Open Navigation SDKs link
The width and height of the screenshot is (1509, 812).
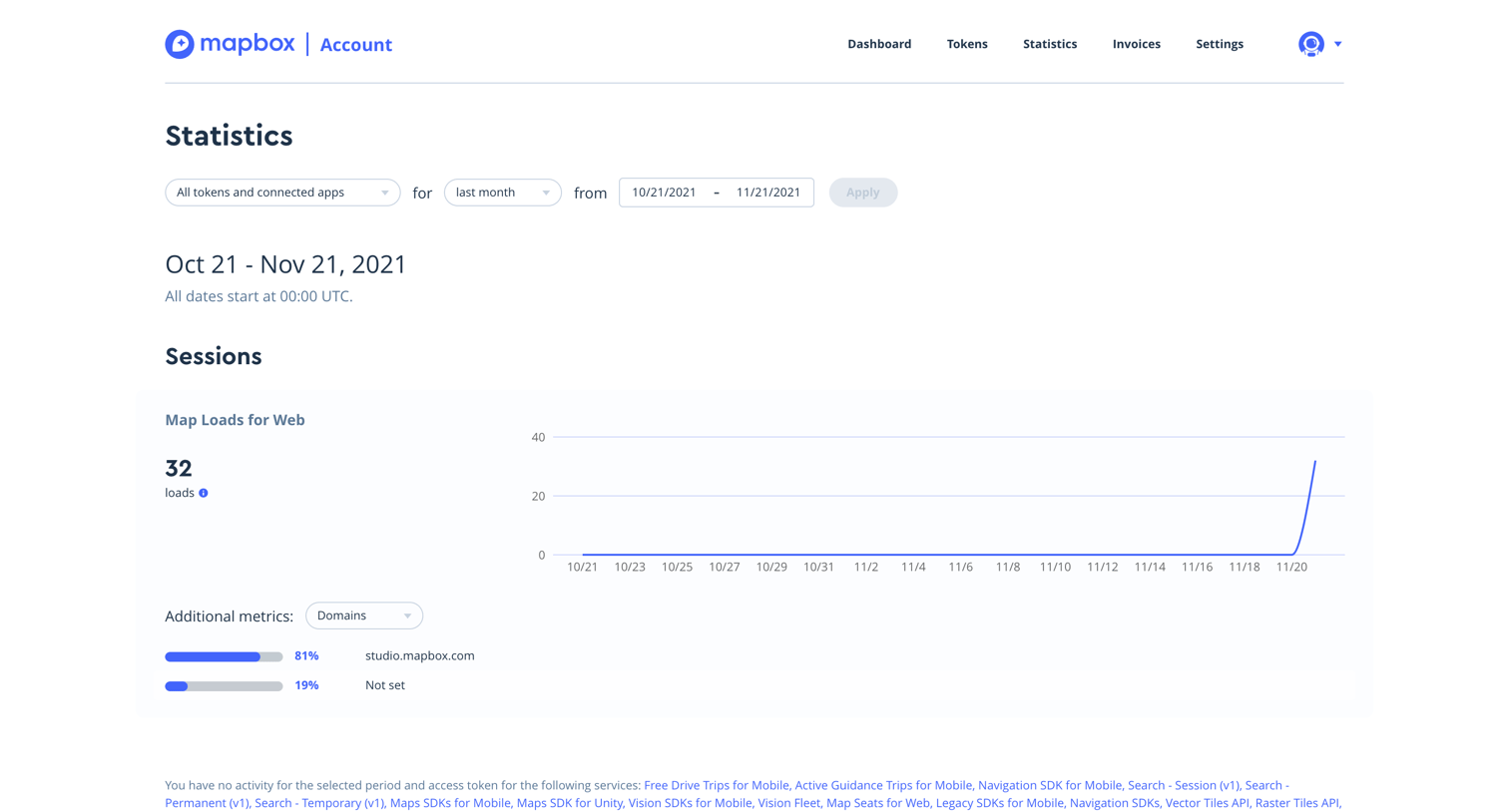coord(1114,803)
